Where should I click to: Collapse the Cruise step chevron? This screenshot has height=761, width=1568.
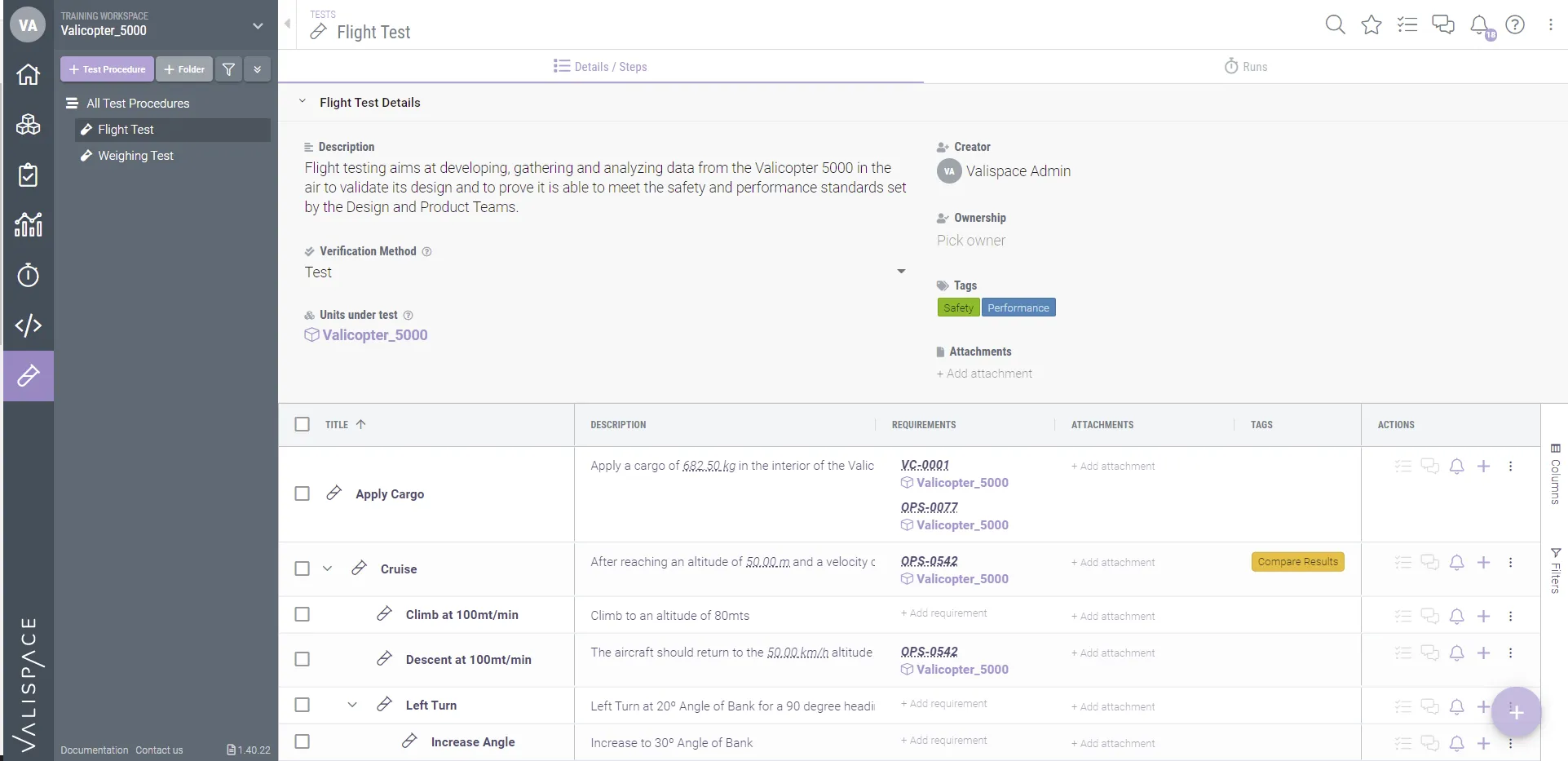(327, 569)
